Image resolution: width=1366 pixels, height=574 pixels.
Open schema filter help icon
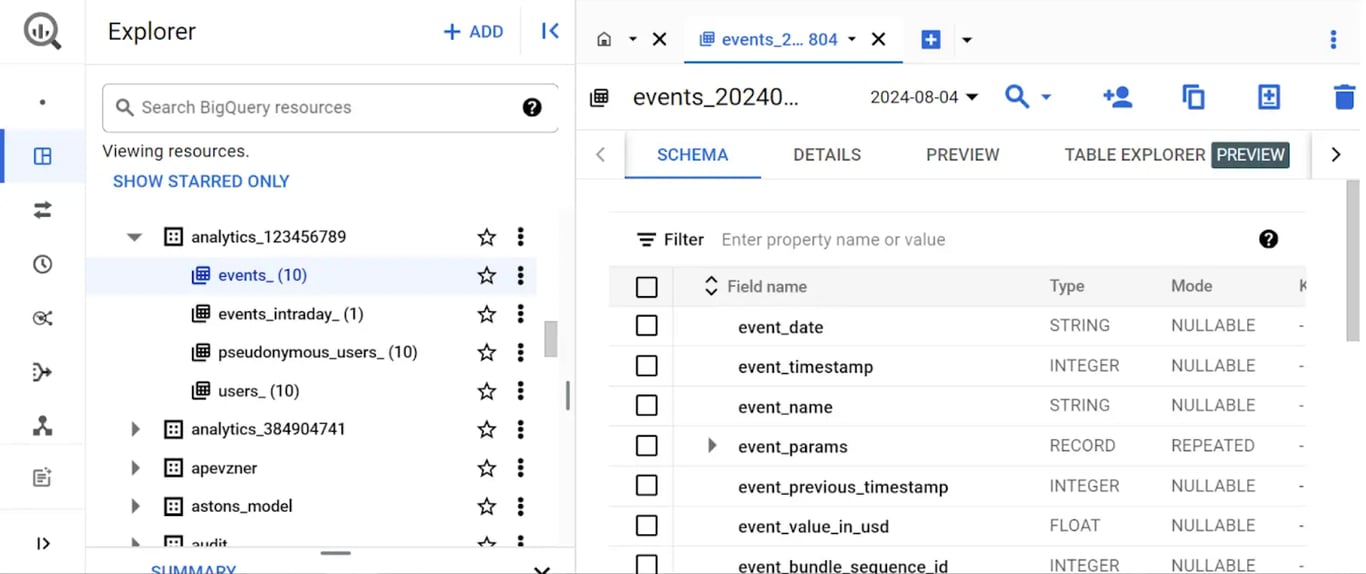pyautogui.click(x=1268, y=239)
